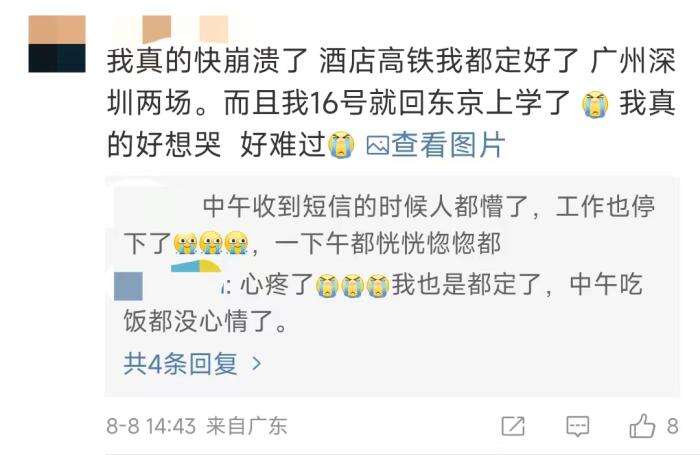Click the chevron arrow after 共4条回复
Viewport: 700px width, 455px height.
[257, 363]
